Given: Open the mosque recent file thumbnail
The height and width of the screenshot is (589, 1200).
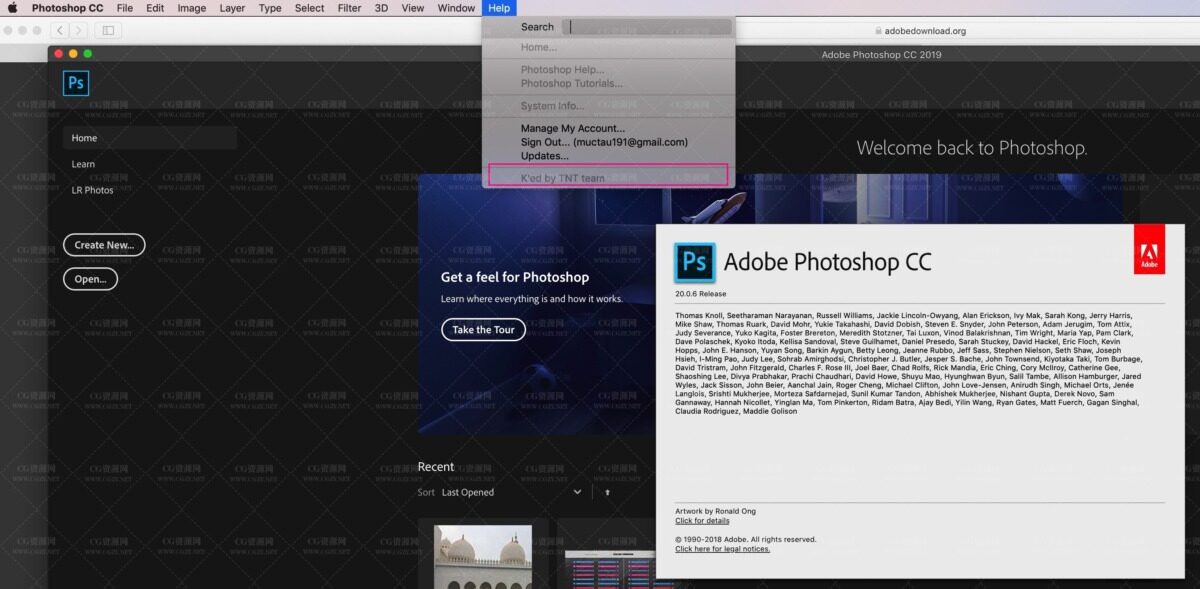Looking at the screenshot, I should [x=483, y=556].
